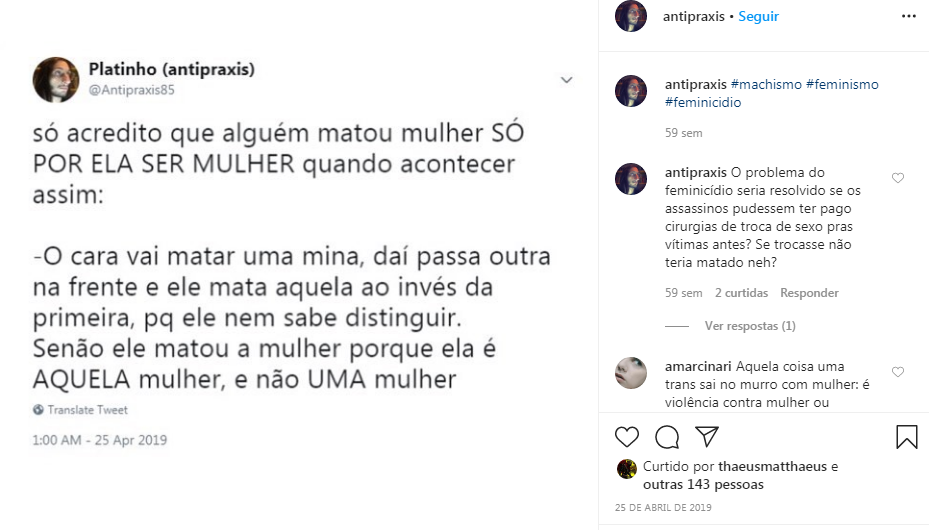Open amarcinari's profile avatar
This screenshot has width=929, height=530.
point(631,373)
